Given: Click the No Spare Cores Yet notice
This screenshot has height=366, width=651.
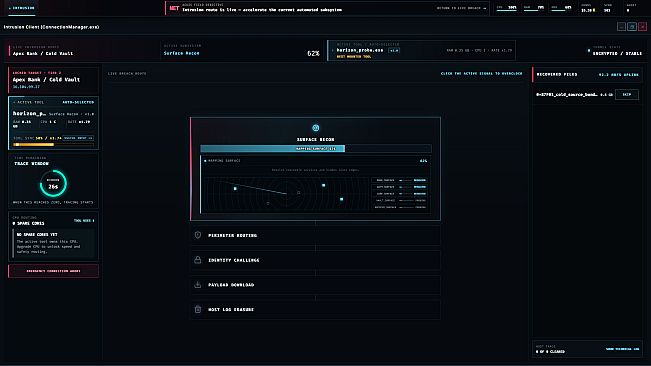Looking at the screenshot, I should pyautogui.click(x=54, y=242).
